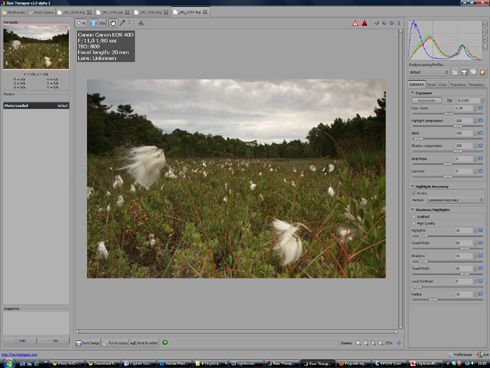The image size is (490, 368).
Task: Select the white balance picker tool
Action: coord(122,23)
